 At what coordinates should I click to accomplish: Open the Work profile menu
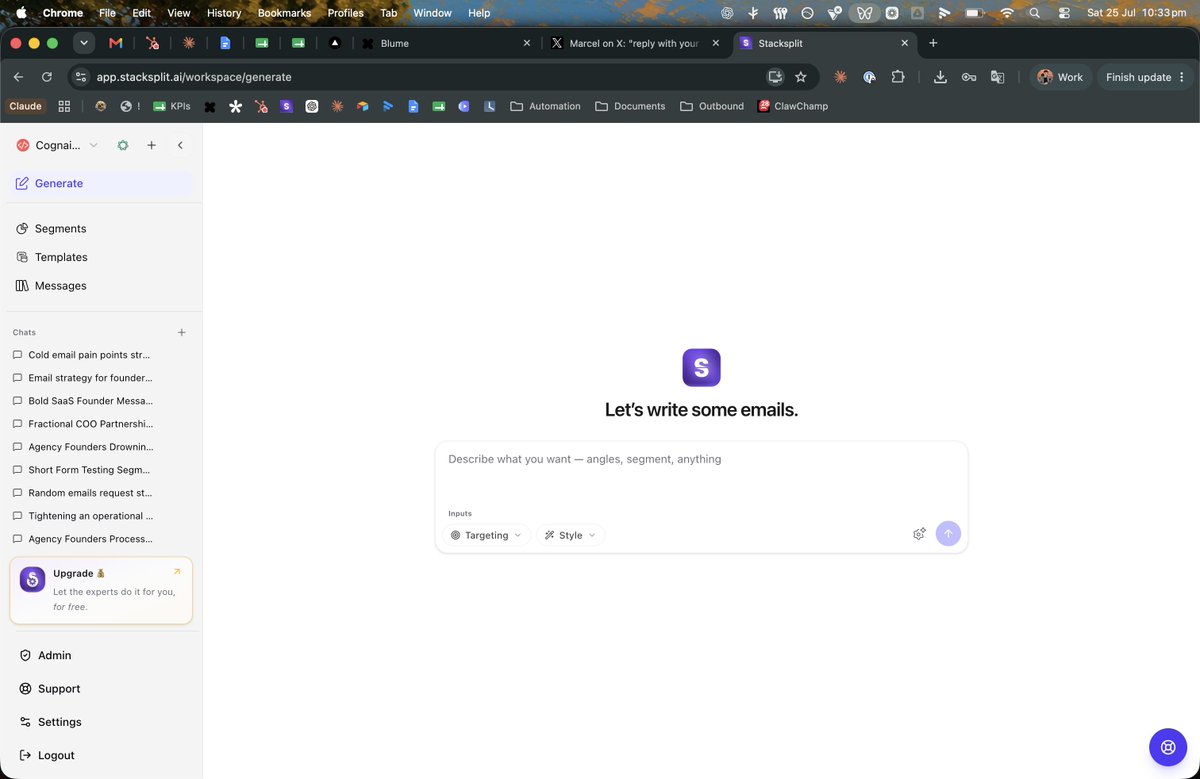click(x=1060, y=77)
